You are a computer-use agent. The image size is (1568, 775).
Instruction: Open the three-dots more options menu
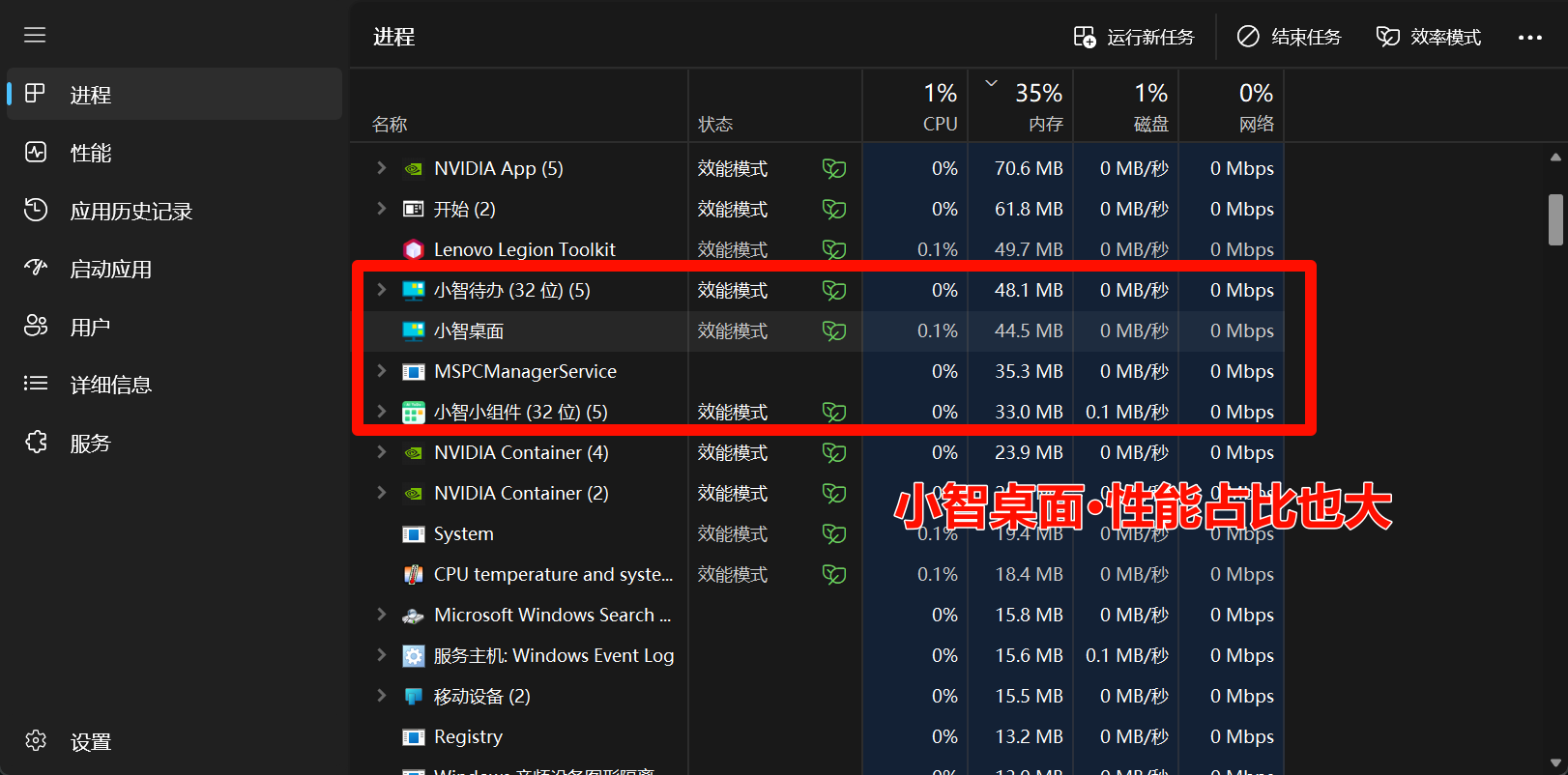point(1529,37)
